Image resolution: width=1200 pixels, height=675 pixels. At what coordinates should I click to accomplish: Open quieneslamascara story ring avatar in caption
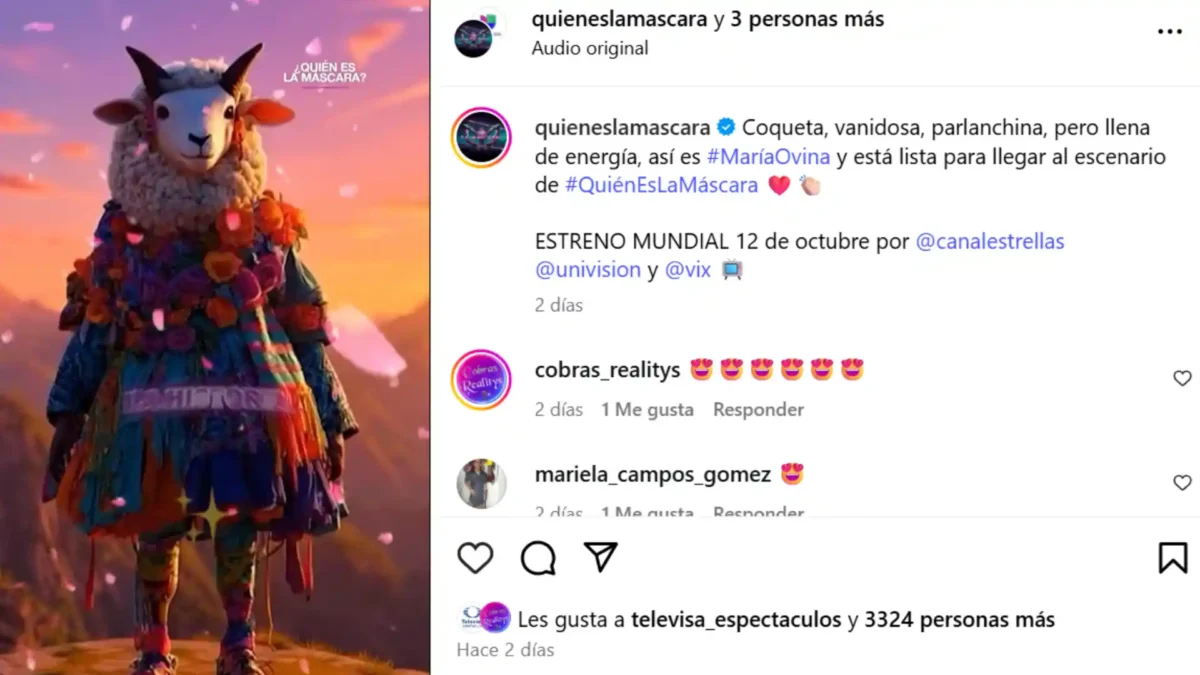pyautogui.click(x=481, y=137)
